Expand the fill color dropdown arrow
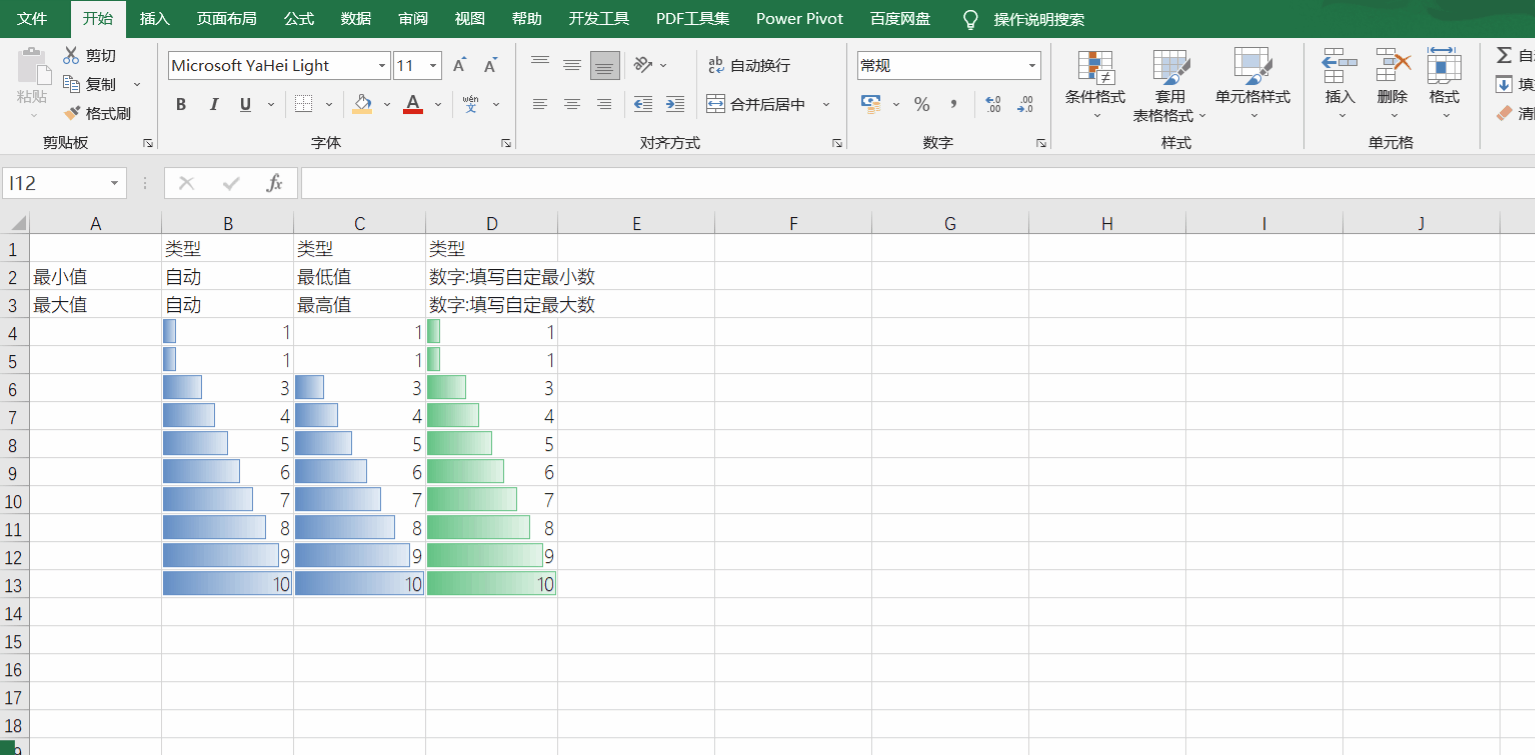 (386, 104)
